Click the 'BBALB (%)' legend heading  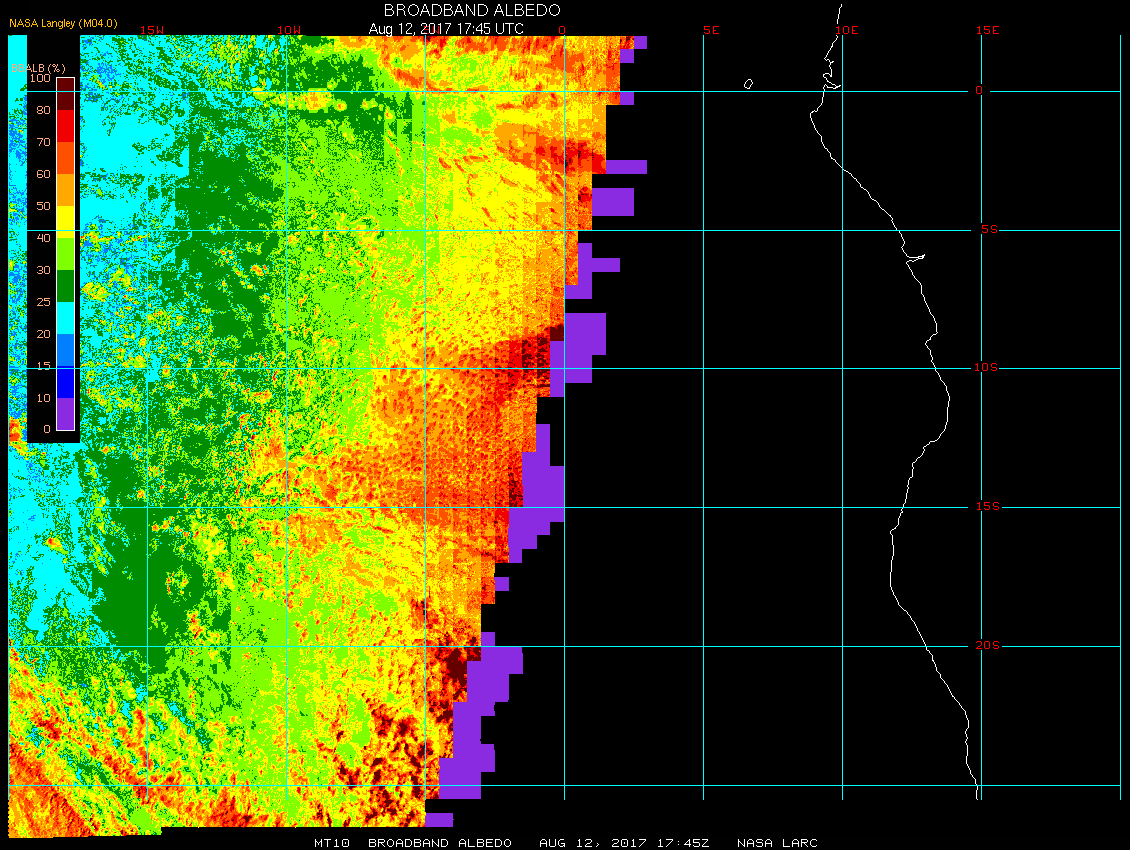coord(38,68)
